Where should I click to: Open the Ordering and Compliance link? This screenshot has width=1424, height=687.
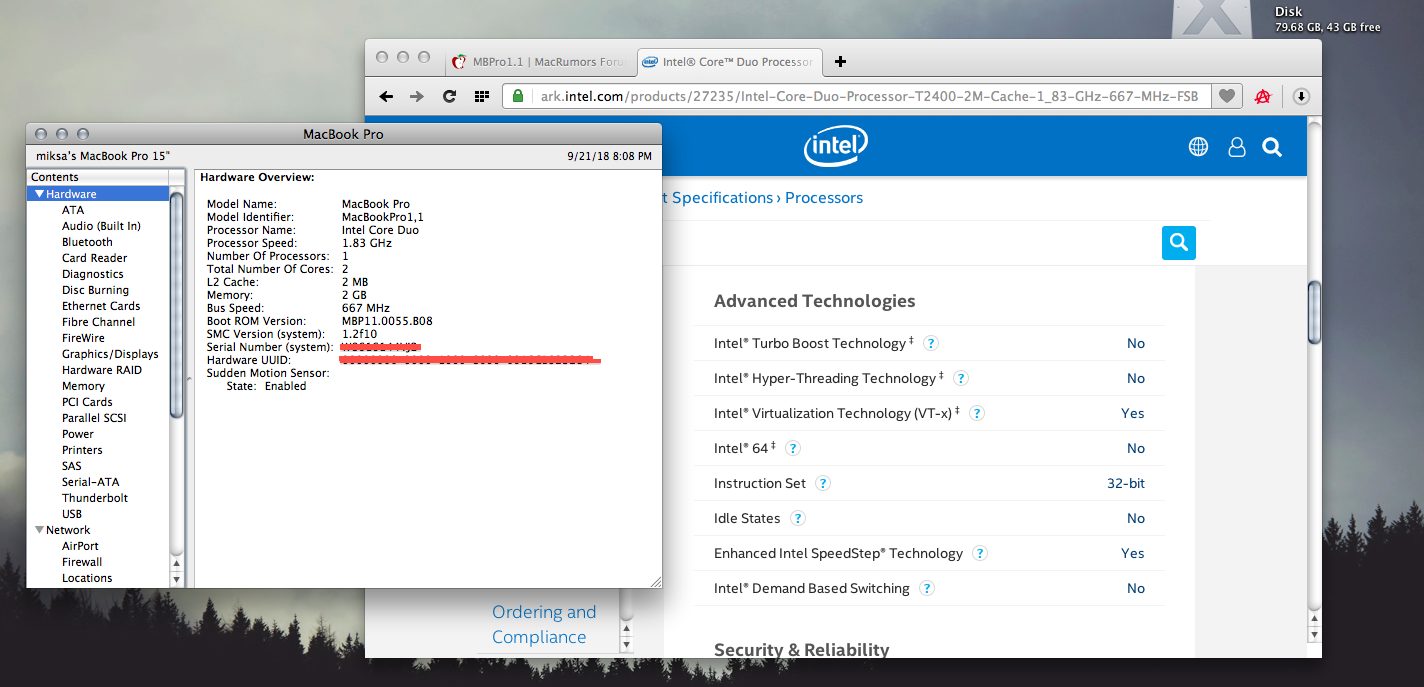[x=544, y=624]
